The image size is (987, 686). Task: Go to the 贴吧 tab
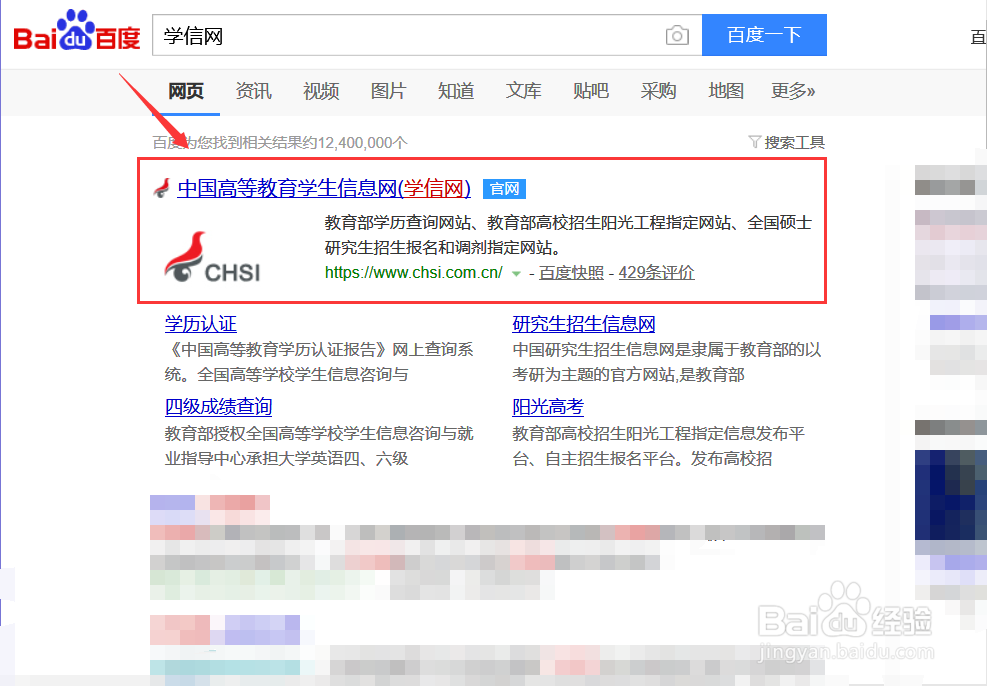[591, 91]
